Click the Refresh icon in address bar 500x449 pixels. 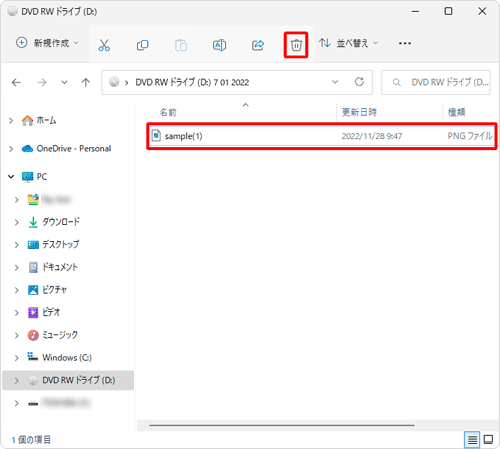(359, 82)
